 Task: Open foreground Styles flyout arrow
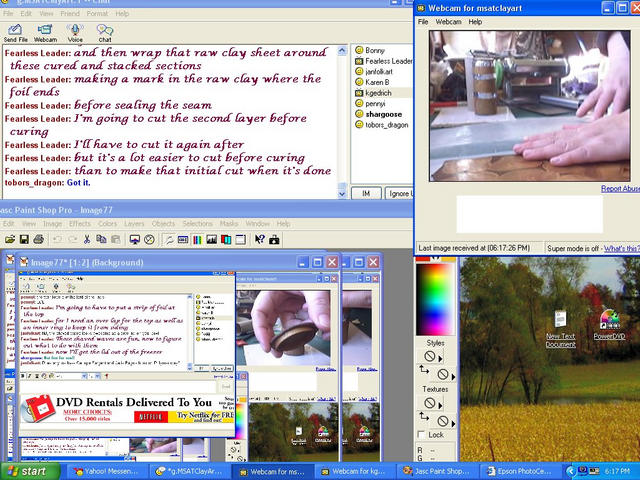[440, 359]
